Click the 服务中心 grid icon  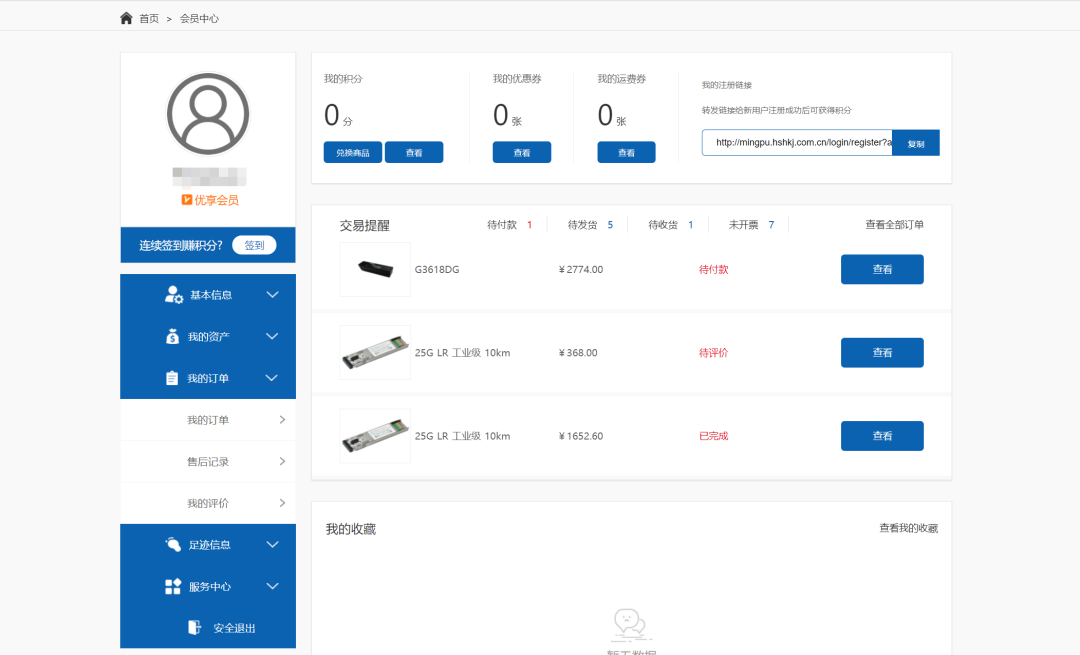pyautogui.click(x=173, y=586)
